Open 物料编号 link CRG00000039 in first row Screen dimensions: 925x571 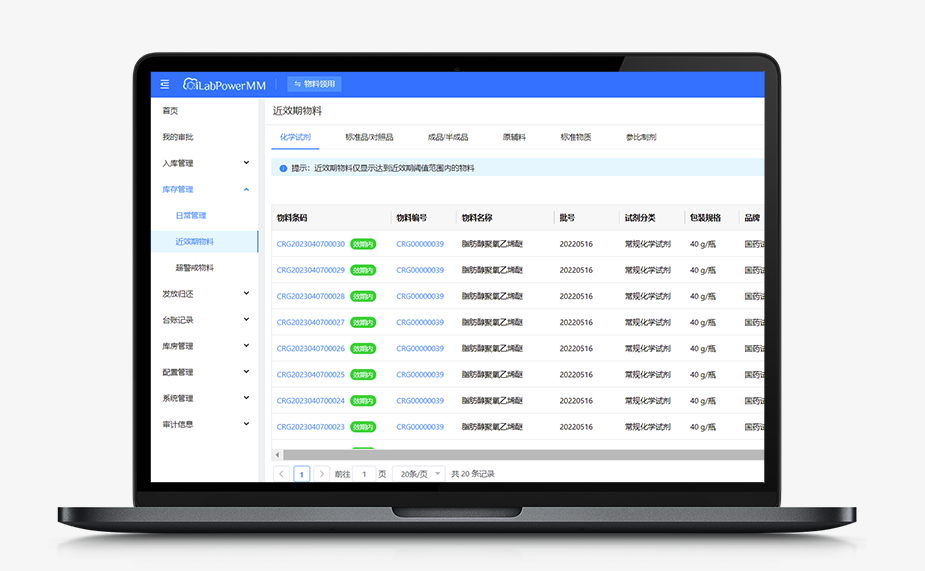pos(420,244)
